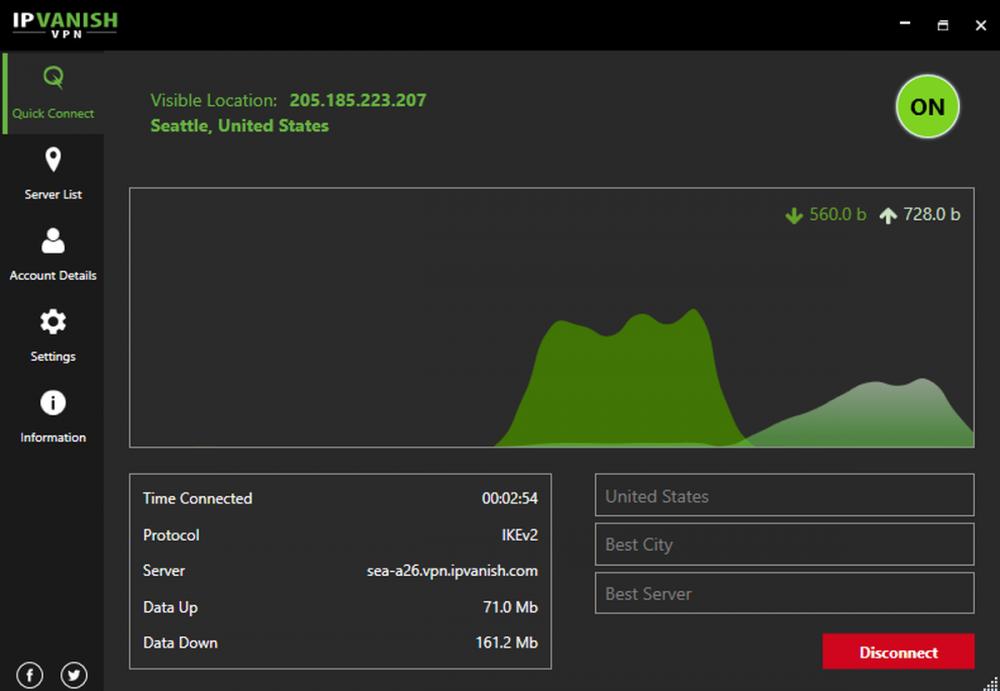Viewport: 1000px width, 691px height.
Task: Click the Settings gear icon
Action: pos(53,322)
